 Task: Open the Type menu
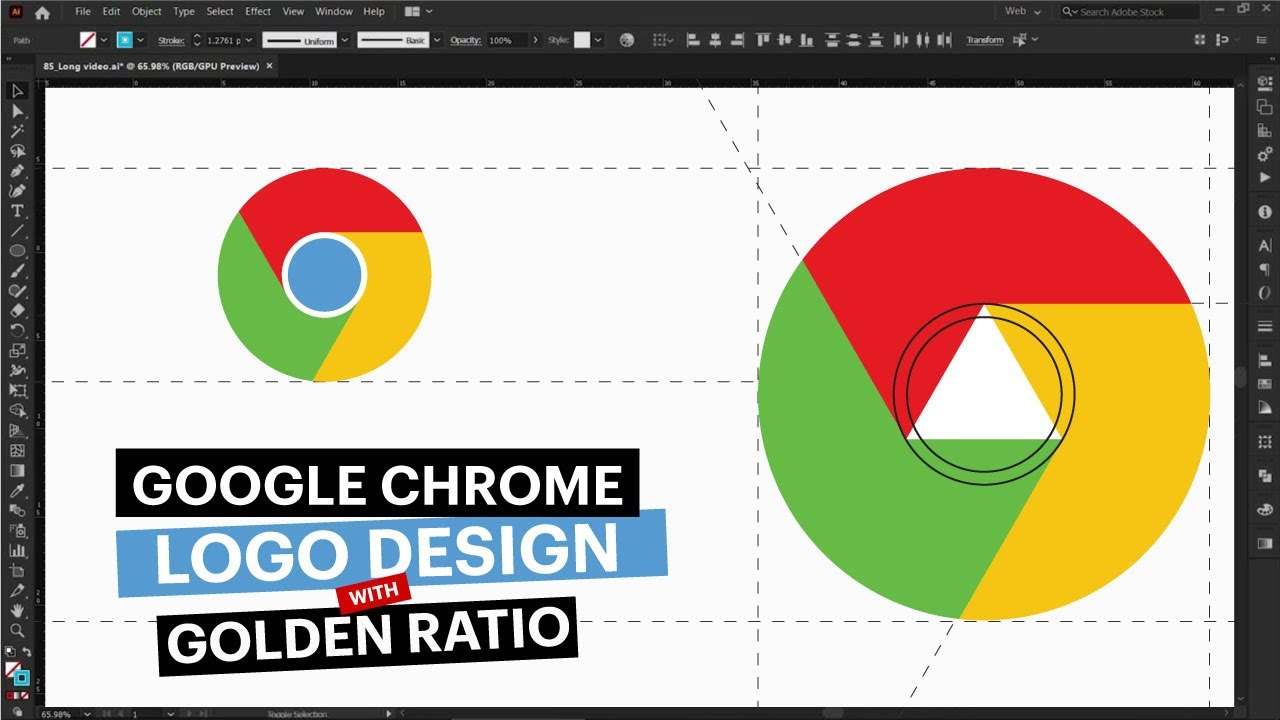coord(184,11)
